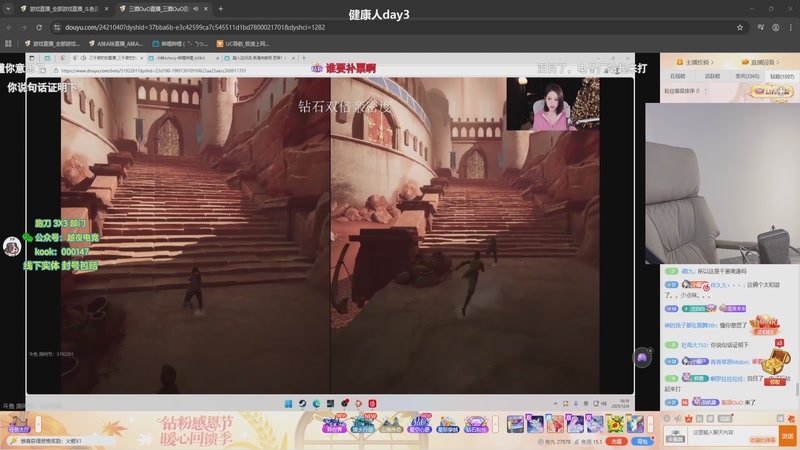Open the mountain-themed gift event icon
This screenshot has width=800, height=450.
(391, 423)
